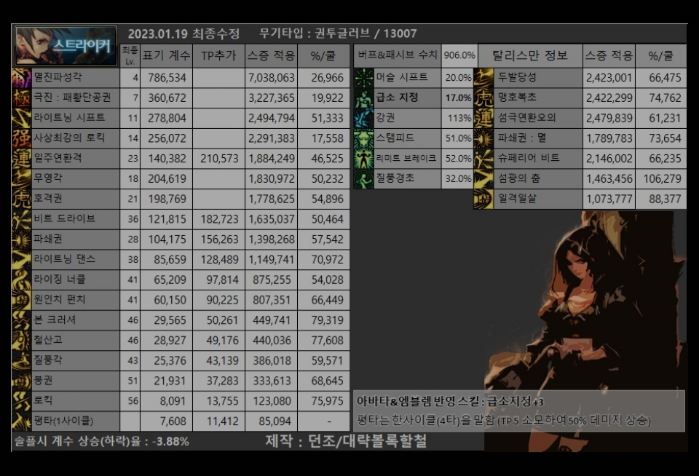This screenshot has width=699, height=476.
Task: Select the 명호복조 talisman icon
Action: (484, 98)
